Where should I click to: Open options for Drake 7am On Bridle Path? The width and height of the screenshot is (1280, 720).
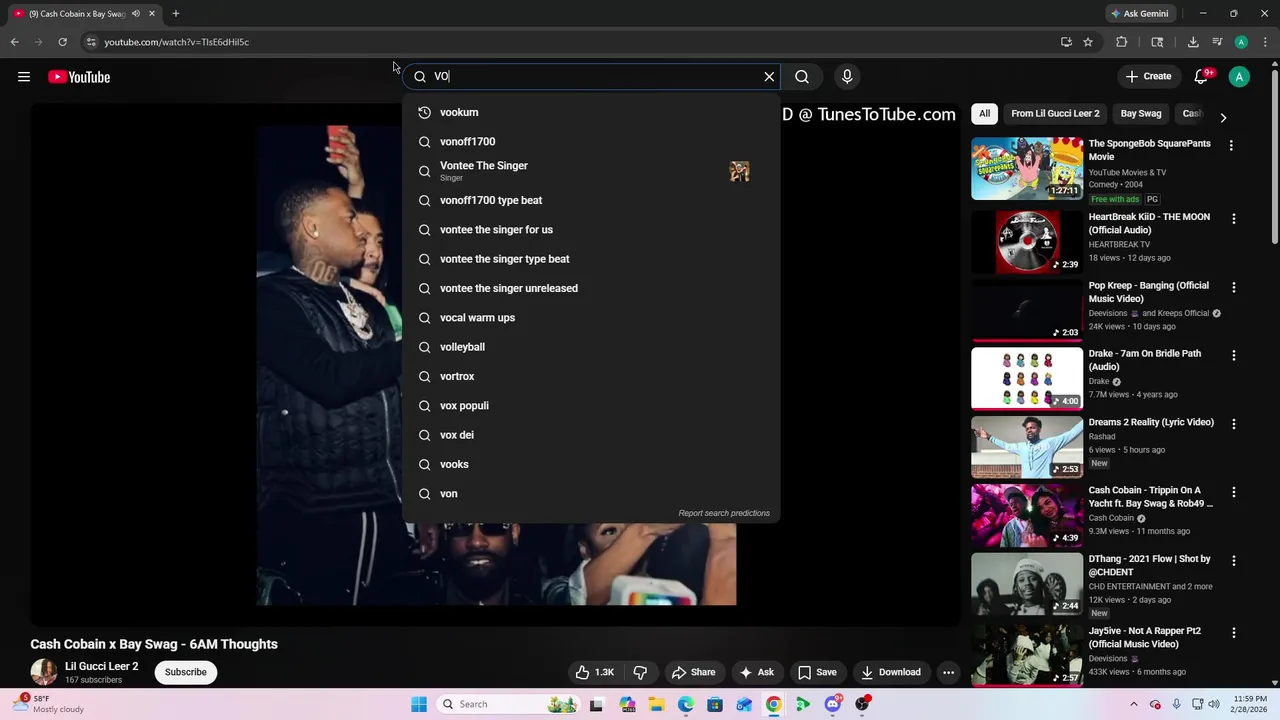click(x=1234, y=356)
